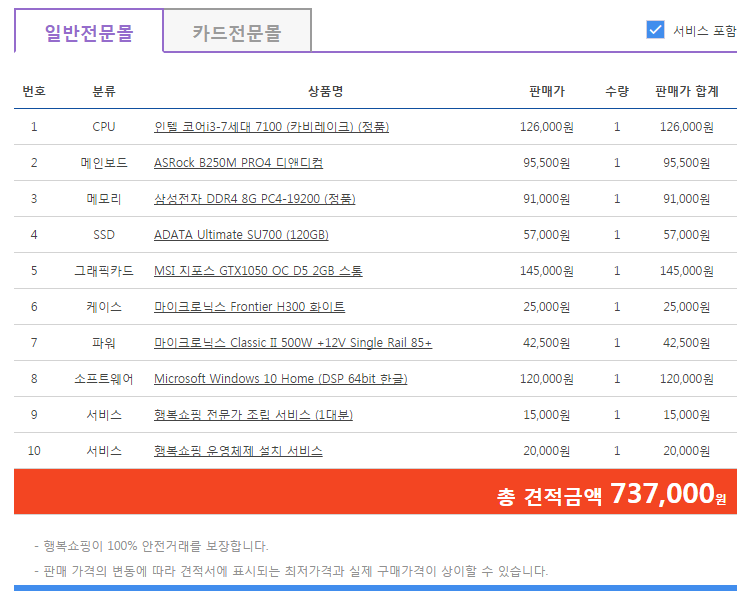Click the 총 견적금액 label

pos(549,496)
